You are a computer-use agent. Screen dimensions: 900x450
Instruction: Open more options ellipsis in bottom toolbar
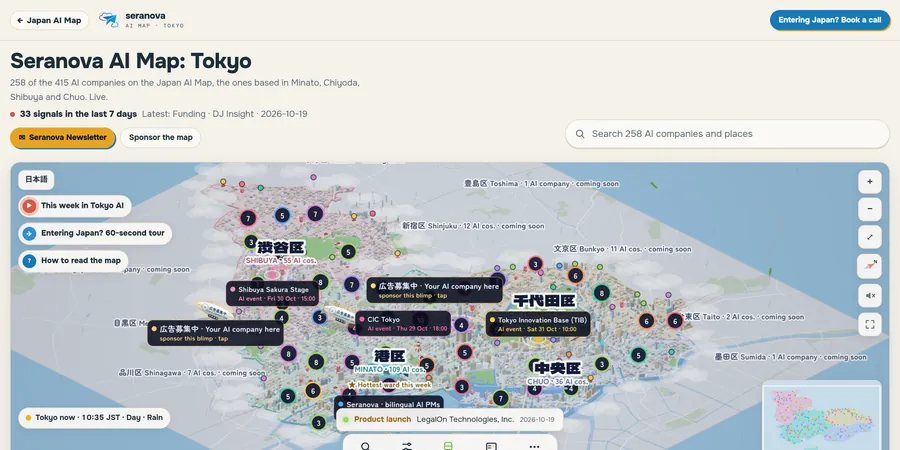pos(534,446)
